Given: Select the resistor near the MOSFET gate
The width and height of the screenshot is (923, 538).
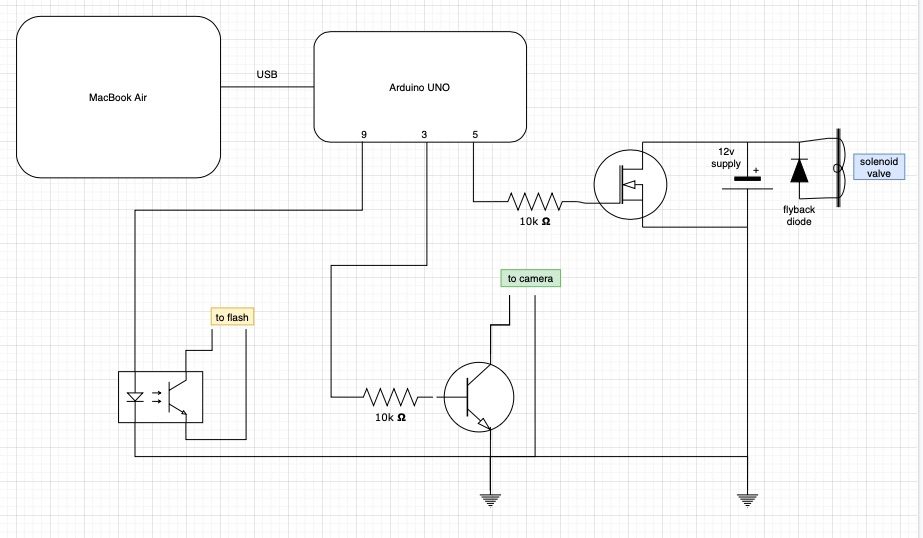Looking at the screenshot, I should 534,201.
